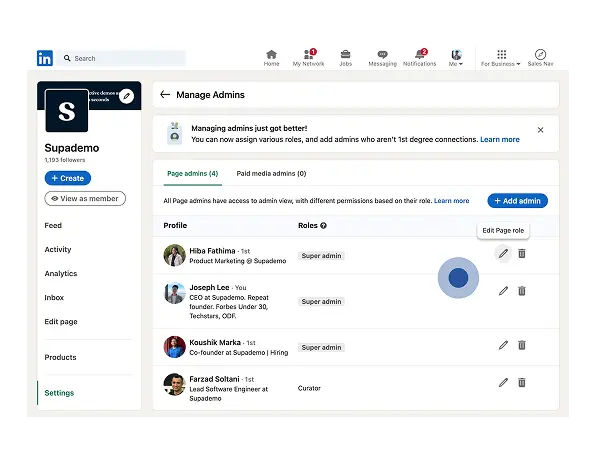
Task: Open the Messaging icon
Action: pos(382,54)
